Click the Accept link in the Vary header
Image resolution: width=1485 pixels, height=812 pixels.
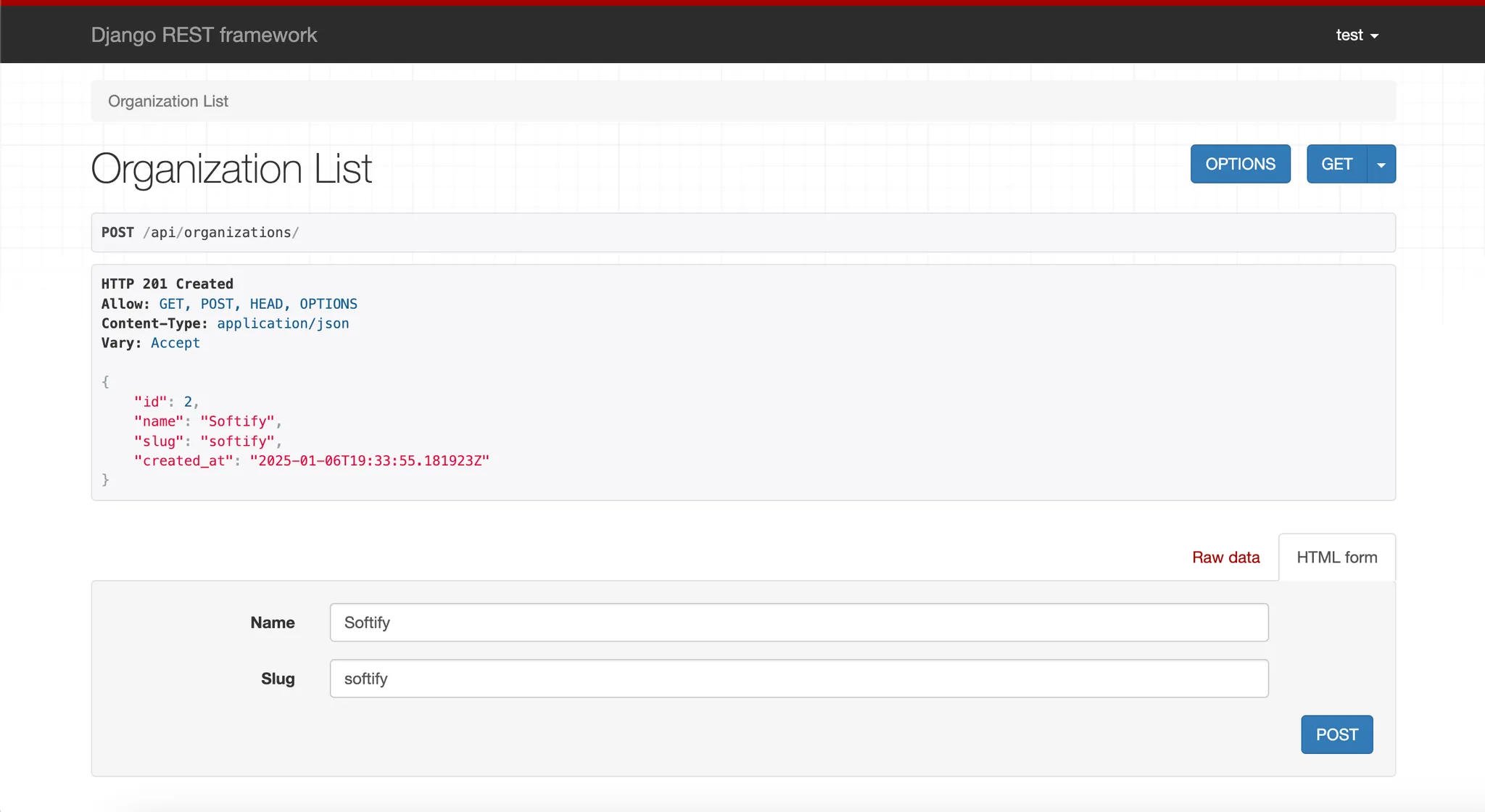coord(175,342)
